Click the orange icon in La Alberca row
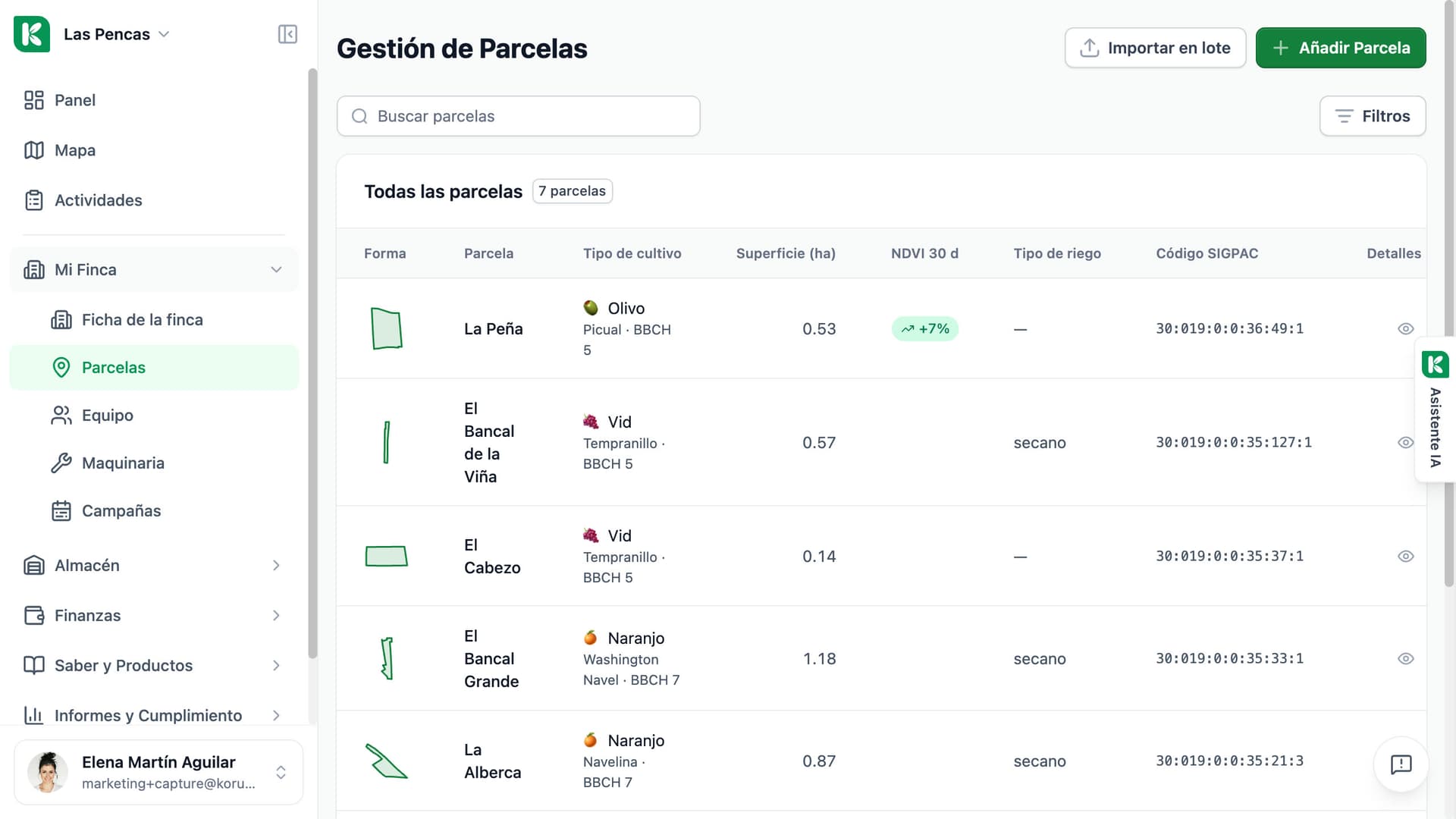This screenshot has width=1456, height=819. 591,740
